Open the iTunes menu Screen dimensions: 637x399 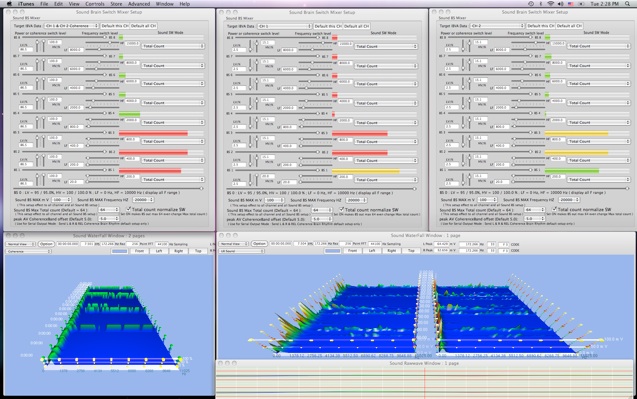tap(26, 4)
